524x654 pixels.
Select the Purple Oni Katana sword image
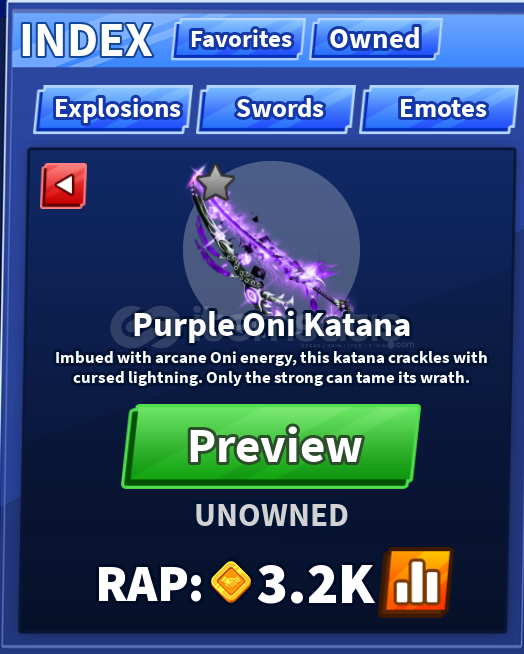(267, 244)
